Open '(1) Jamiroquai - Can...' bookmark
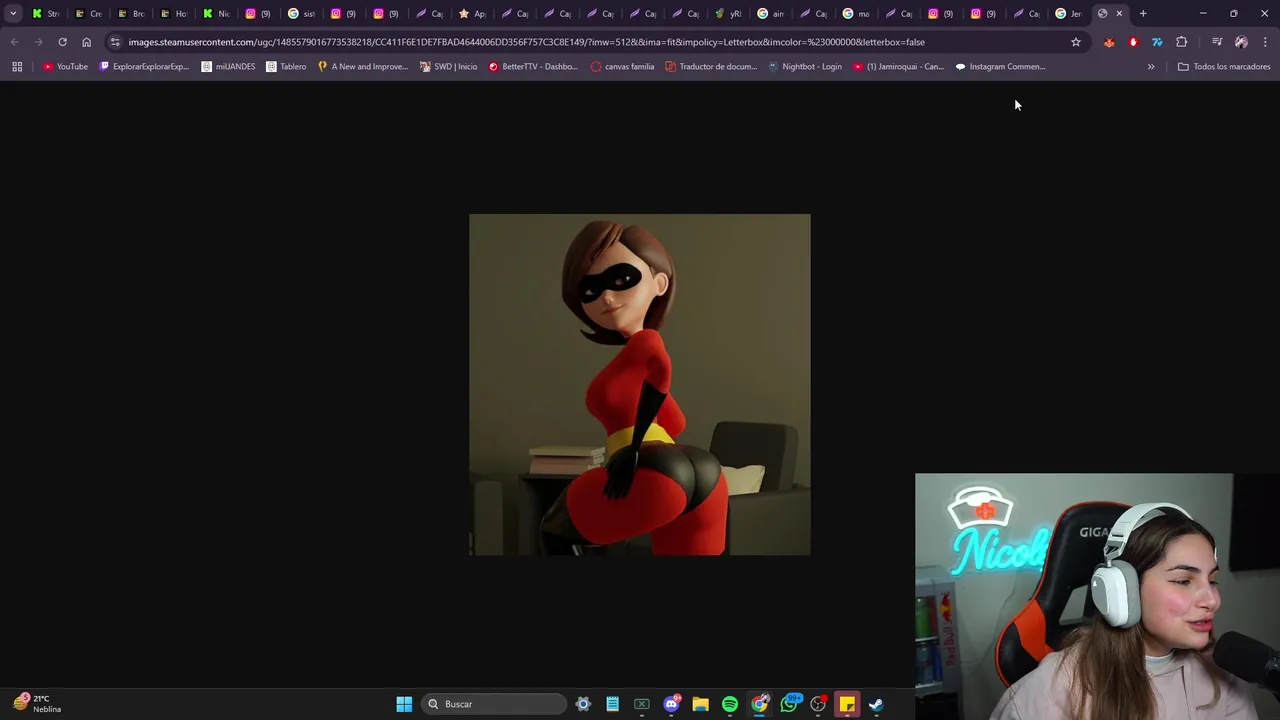The height and width of the screenshot is (720, 1280). coord(898,67)
